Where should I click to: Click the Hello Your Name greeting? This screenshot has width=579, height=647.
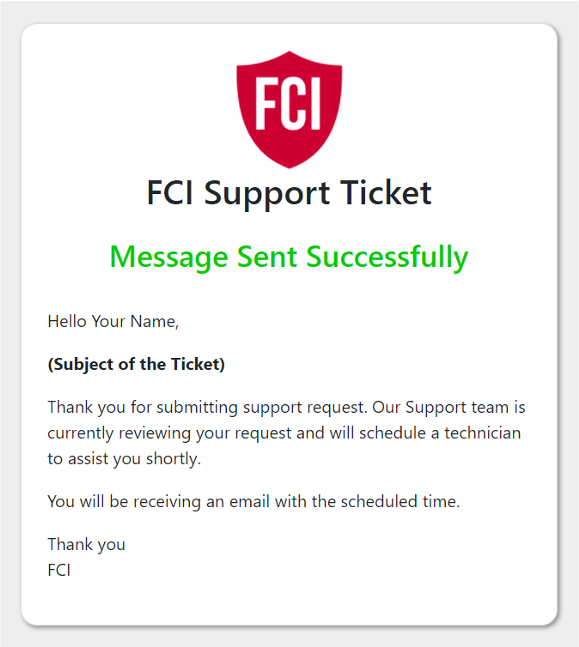click(x=113, y=321)
